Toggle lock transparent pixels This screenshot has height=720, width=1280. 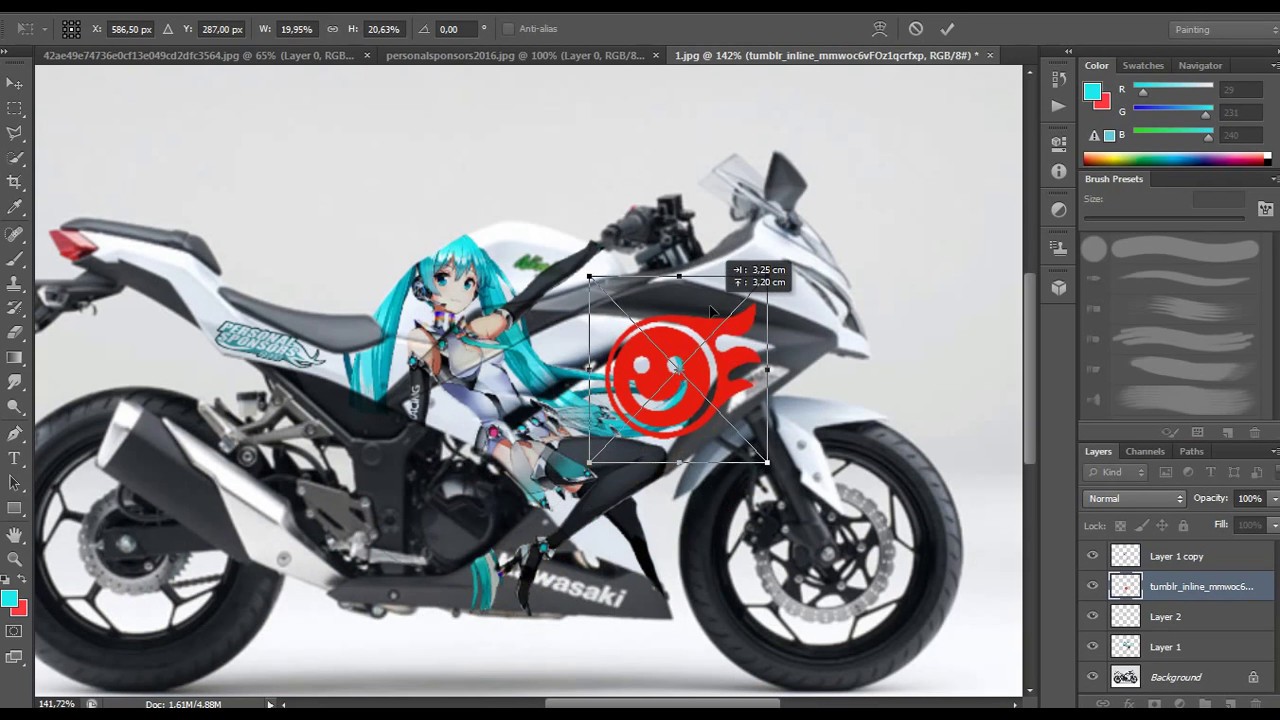(1120, 525)
